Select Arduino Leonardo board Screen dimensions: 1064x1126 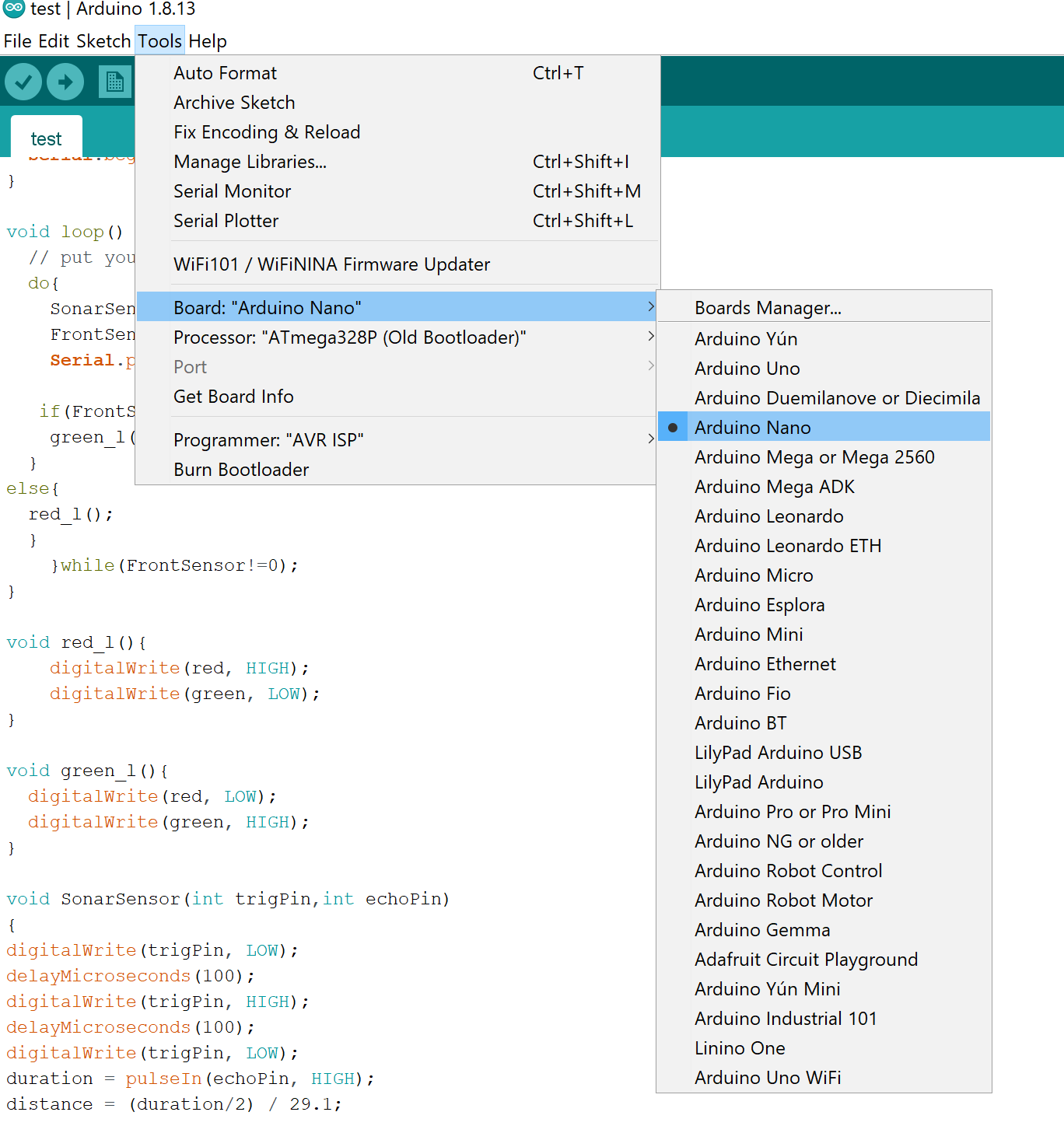pyautogui.click(x=824, y=516)
